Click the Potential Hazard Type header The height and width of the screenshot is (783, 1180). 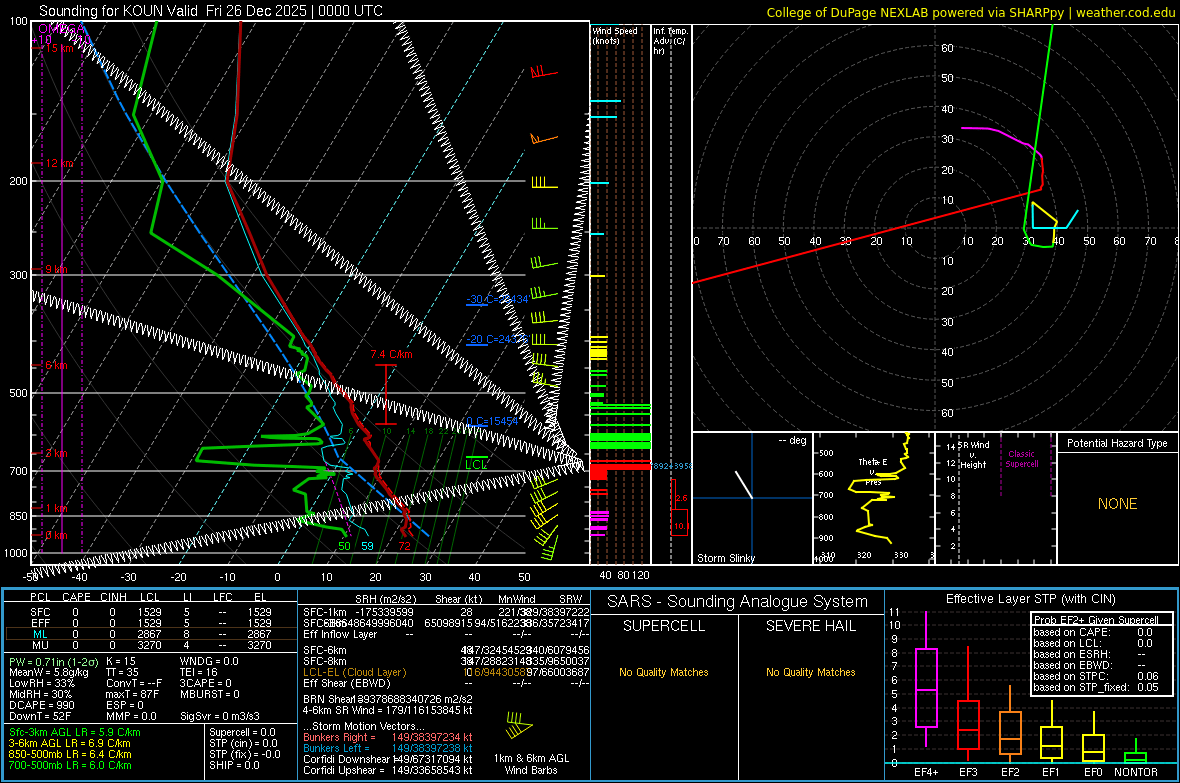pos(1117,443)
